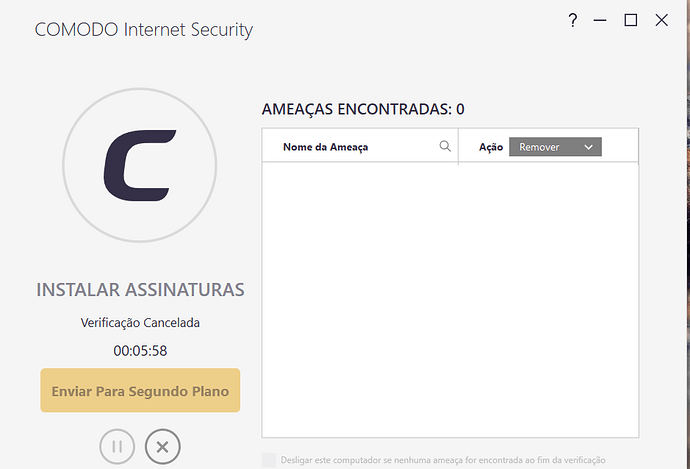The height and width of the screenshot is (469, 690).
Task: Click the Ação column label
Action: click(491, 147)
